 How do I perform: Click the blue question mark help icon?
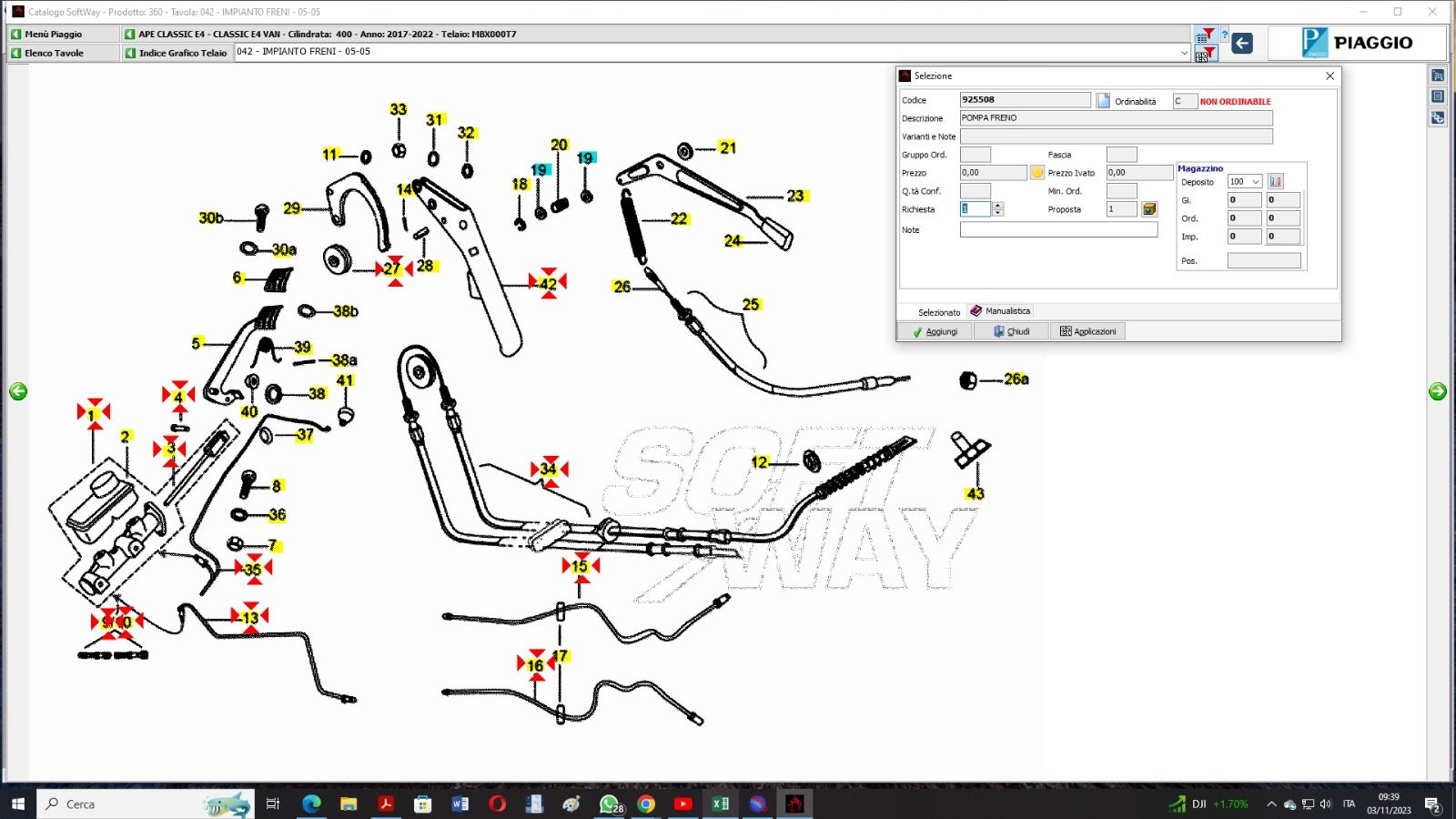point(1225,36)
